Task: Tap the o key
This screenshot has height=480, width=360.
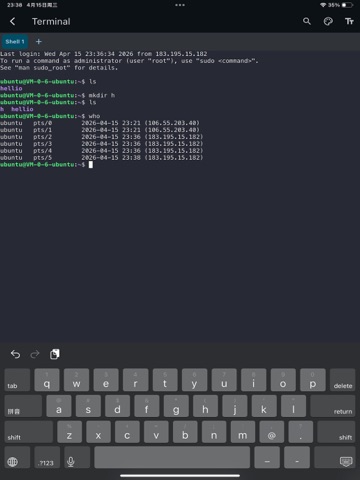Action: point(283,379)
